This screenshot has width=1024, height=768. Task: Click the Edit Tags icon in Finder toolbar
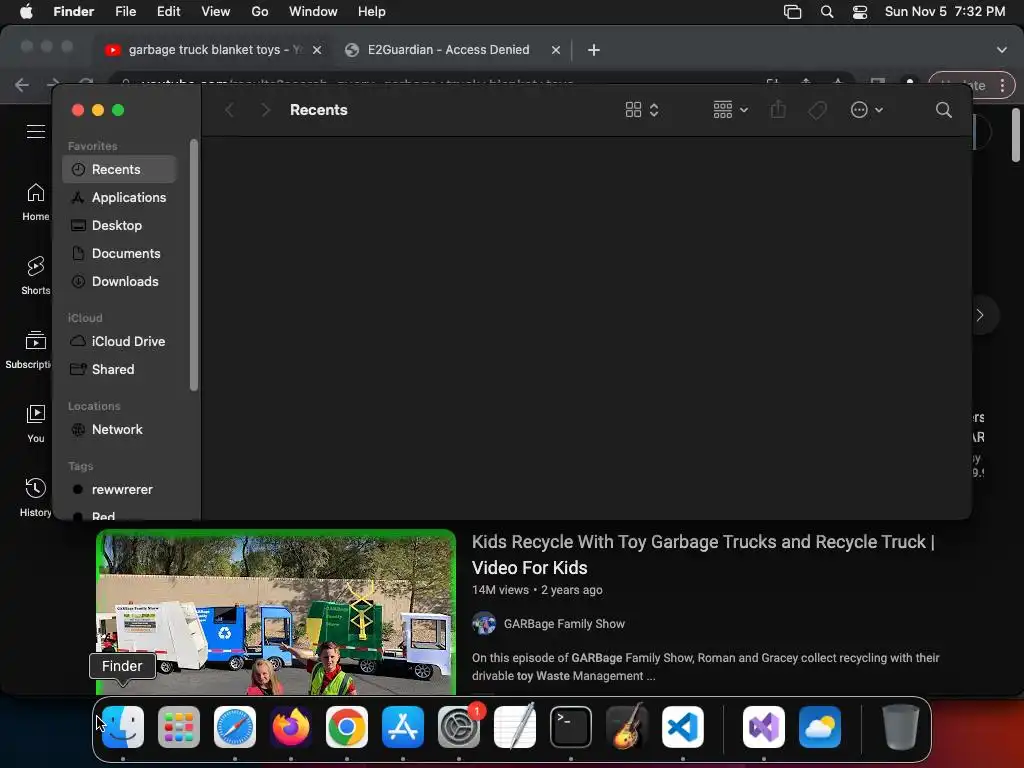(x=817, y=110)
